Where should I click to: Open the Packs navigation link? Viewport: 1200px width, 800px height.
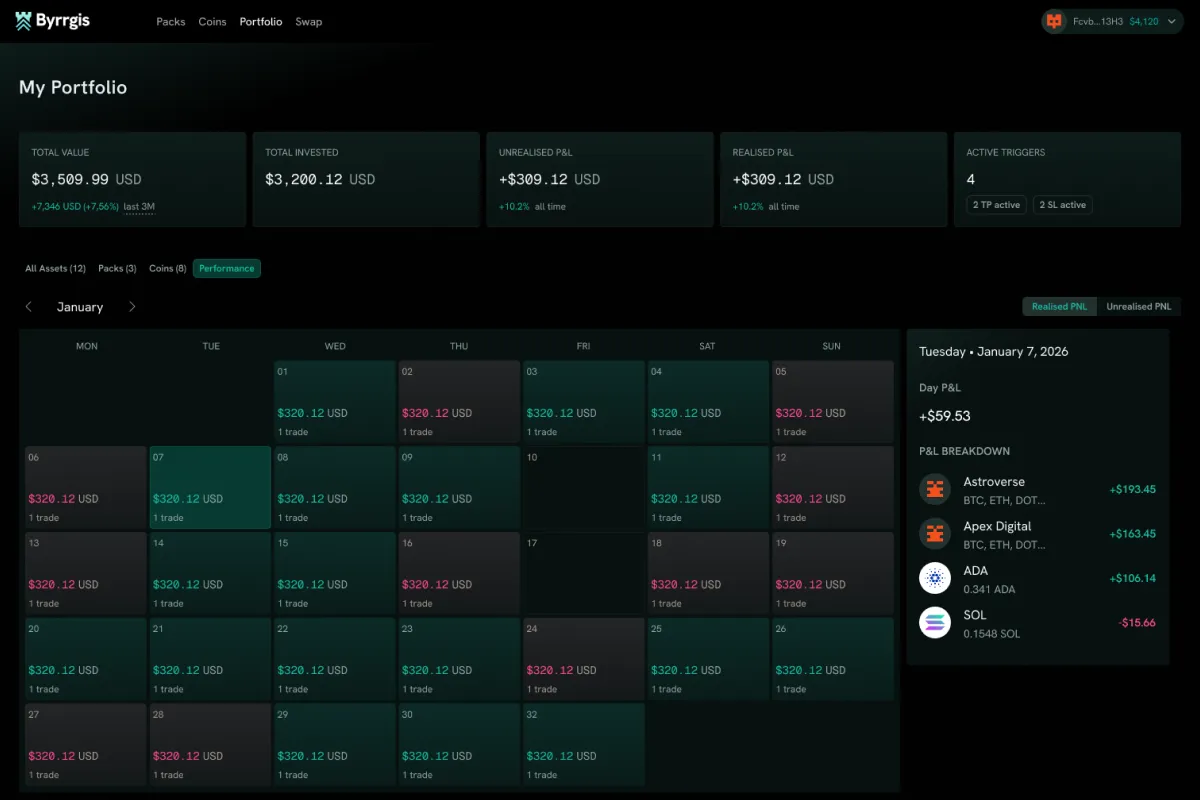click(171, 21)
